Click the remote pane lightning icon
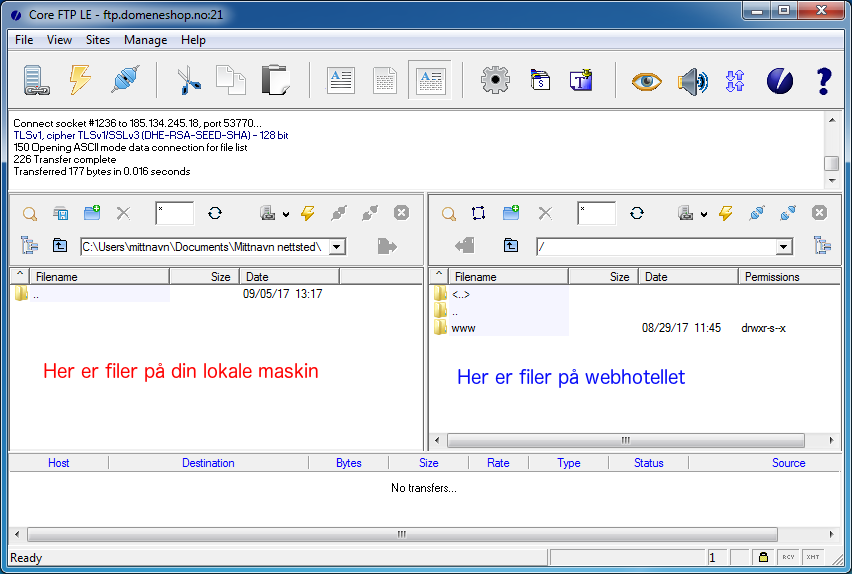The image size is (852, 574). tap(726, 213)
